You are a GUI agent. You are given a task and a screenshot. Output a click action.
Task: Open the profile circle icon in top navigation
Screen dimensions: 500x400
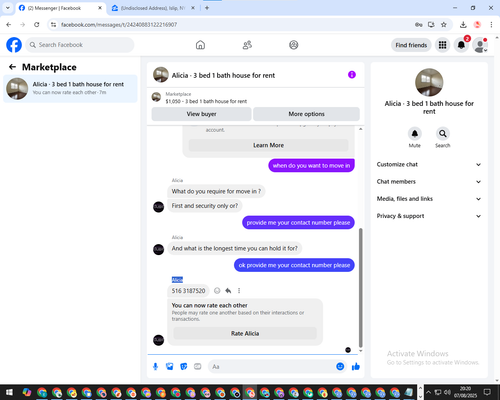pyautogui.click(x=294, y=45)
